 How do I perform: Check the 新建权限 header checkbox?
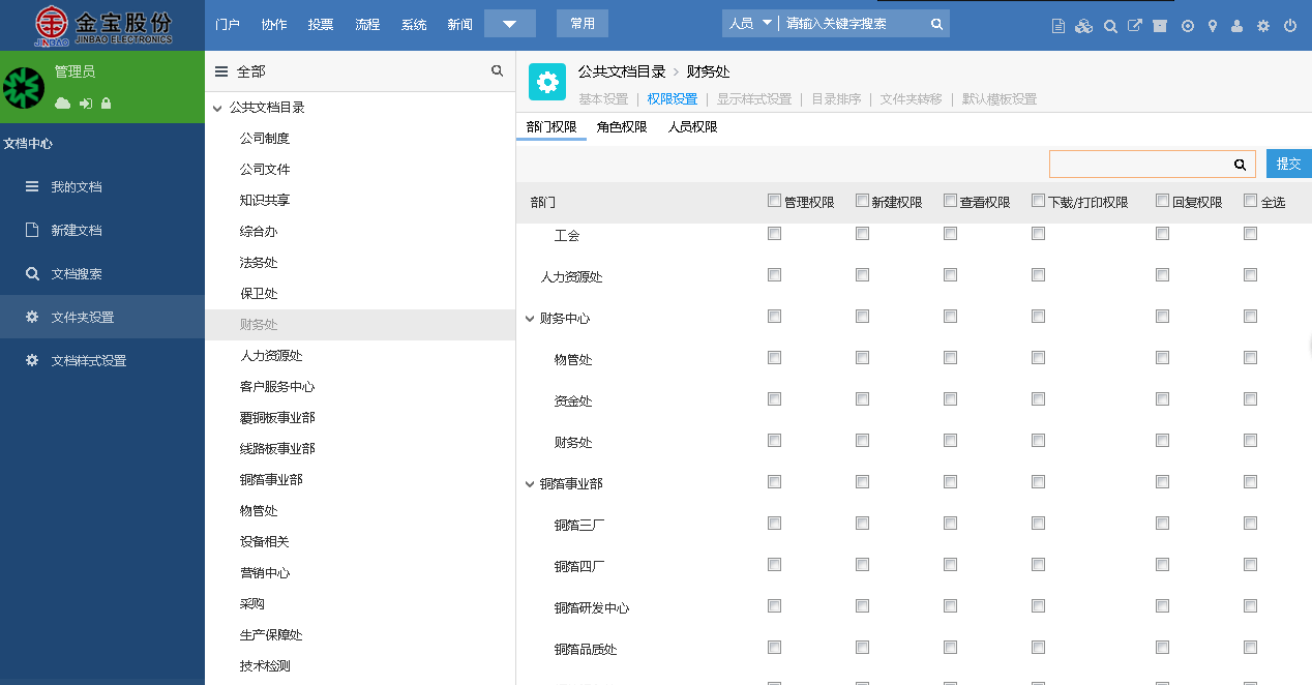pos(862,200)
